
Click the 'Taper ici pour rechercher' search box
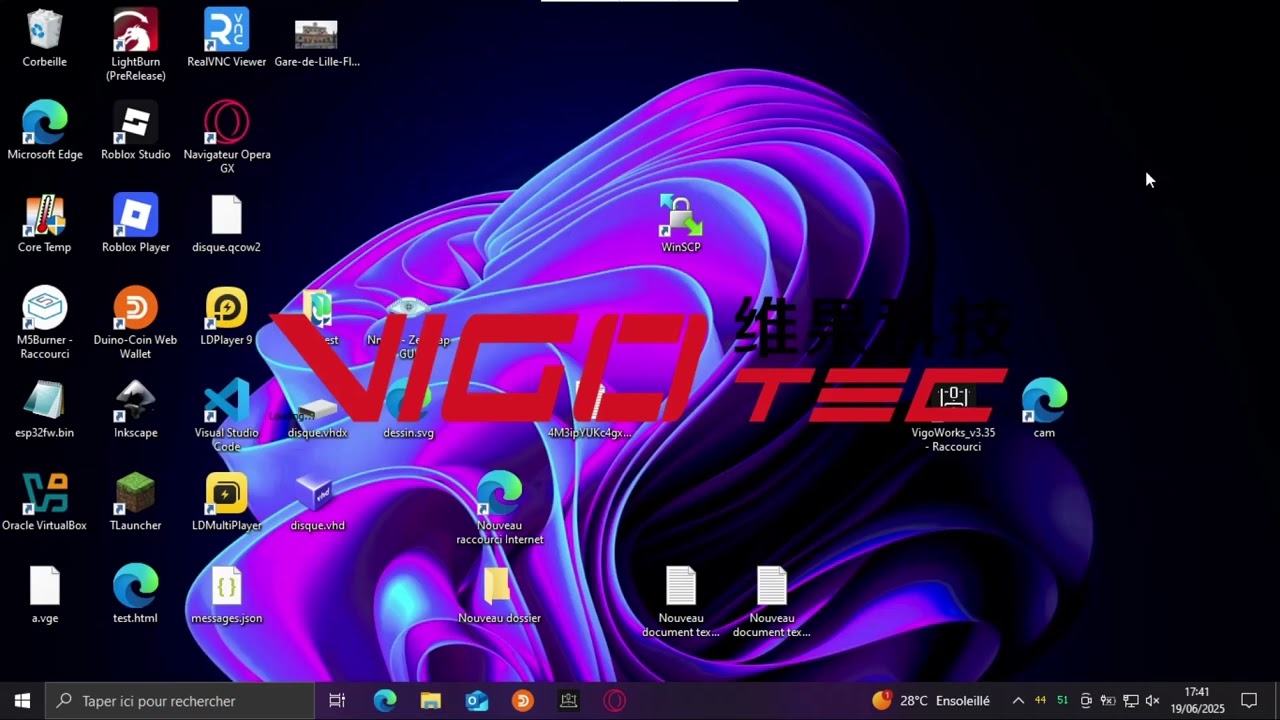click(x=180, y=701)
